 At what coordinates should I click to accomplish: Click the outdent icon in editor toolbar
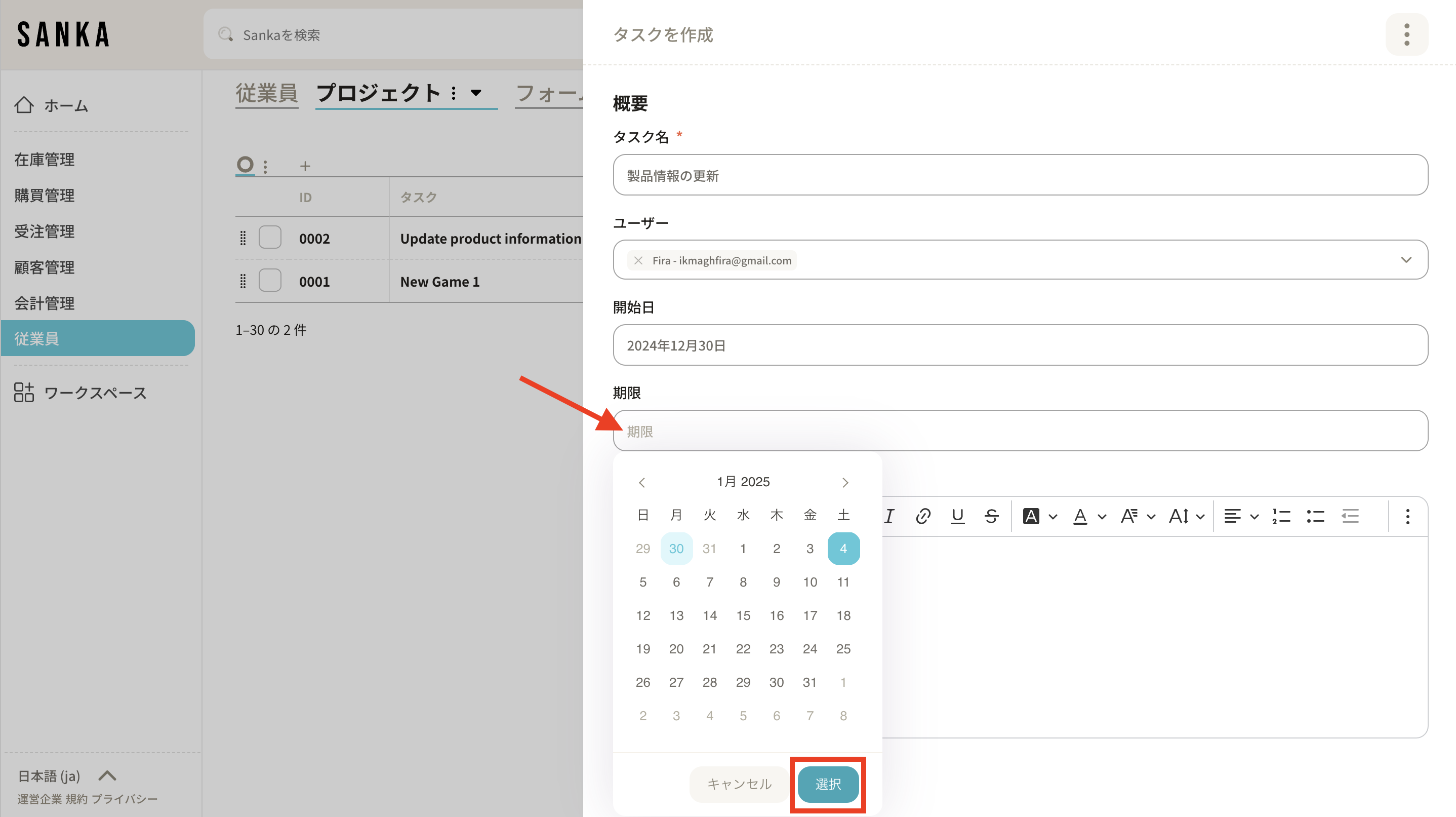coord(1350,516)
